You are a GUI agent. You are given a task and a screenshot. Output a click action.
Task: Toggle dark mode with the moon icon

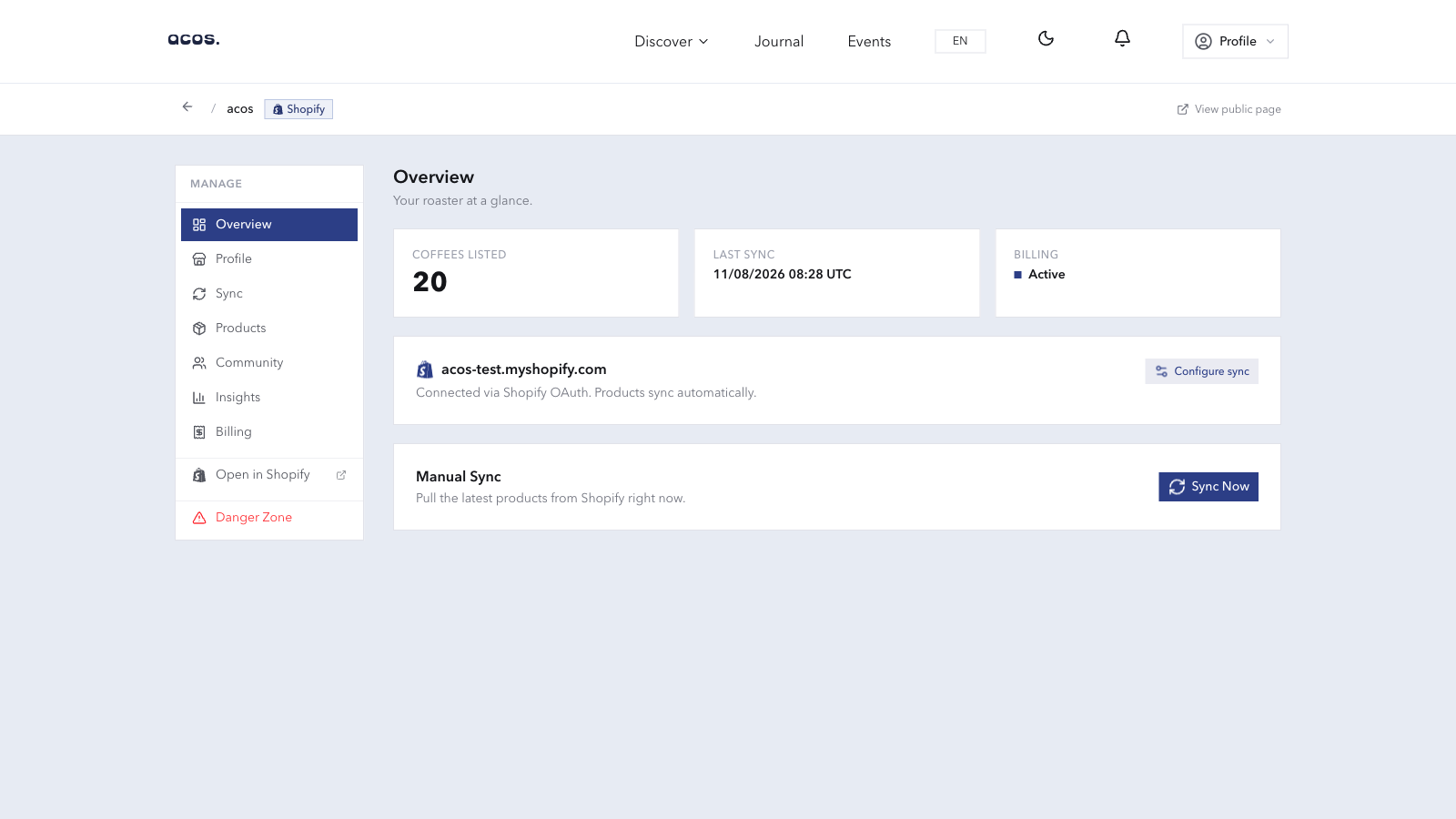(1046, 38)
